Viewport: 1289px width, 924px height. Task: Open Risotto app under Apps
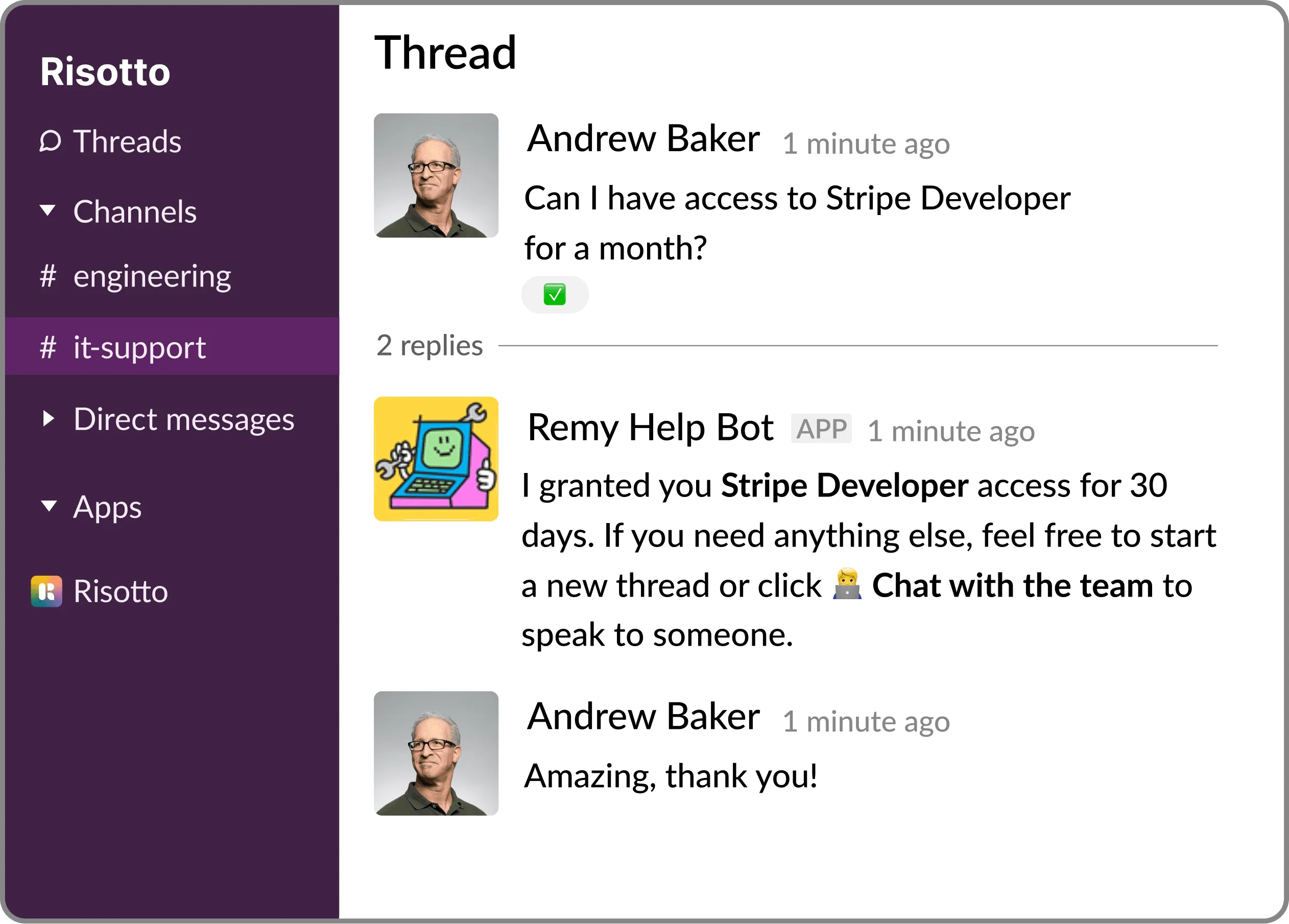[121, 591]
